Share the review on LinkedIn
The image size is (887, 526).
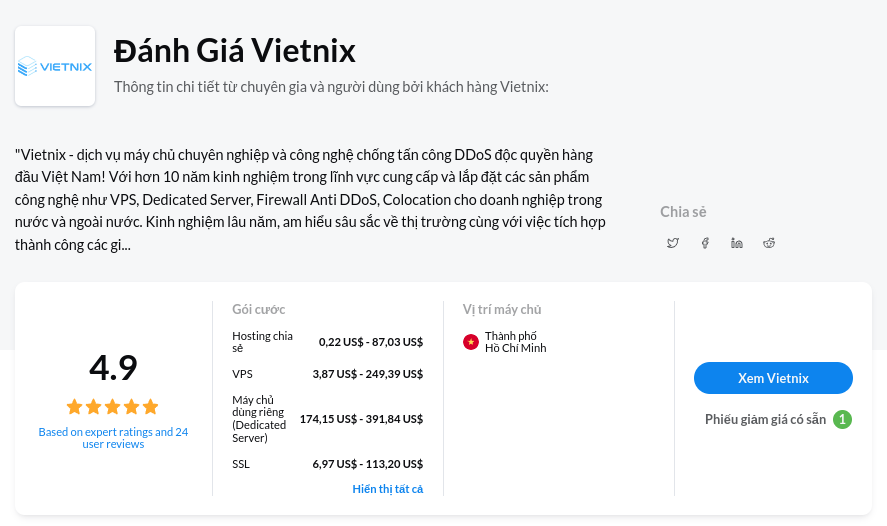[x=737, y=243]
